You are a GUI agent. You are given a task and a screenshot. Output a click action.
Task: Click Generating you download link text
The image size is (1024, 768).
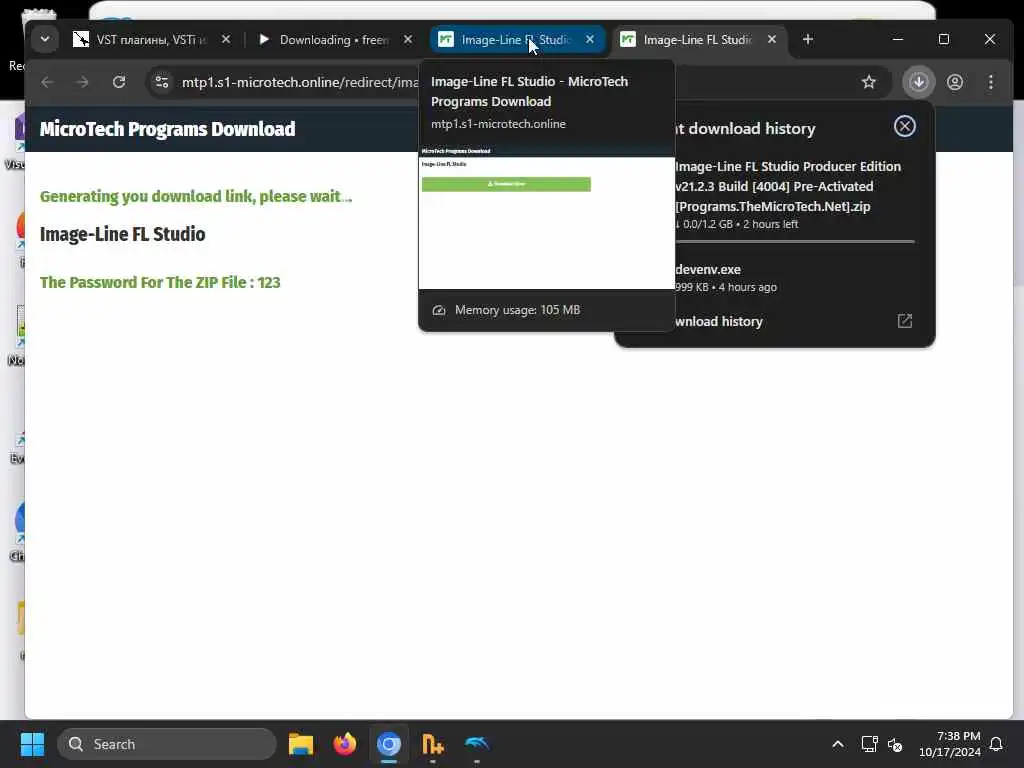[x=196, y=197]
